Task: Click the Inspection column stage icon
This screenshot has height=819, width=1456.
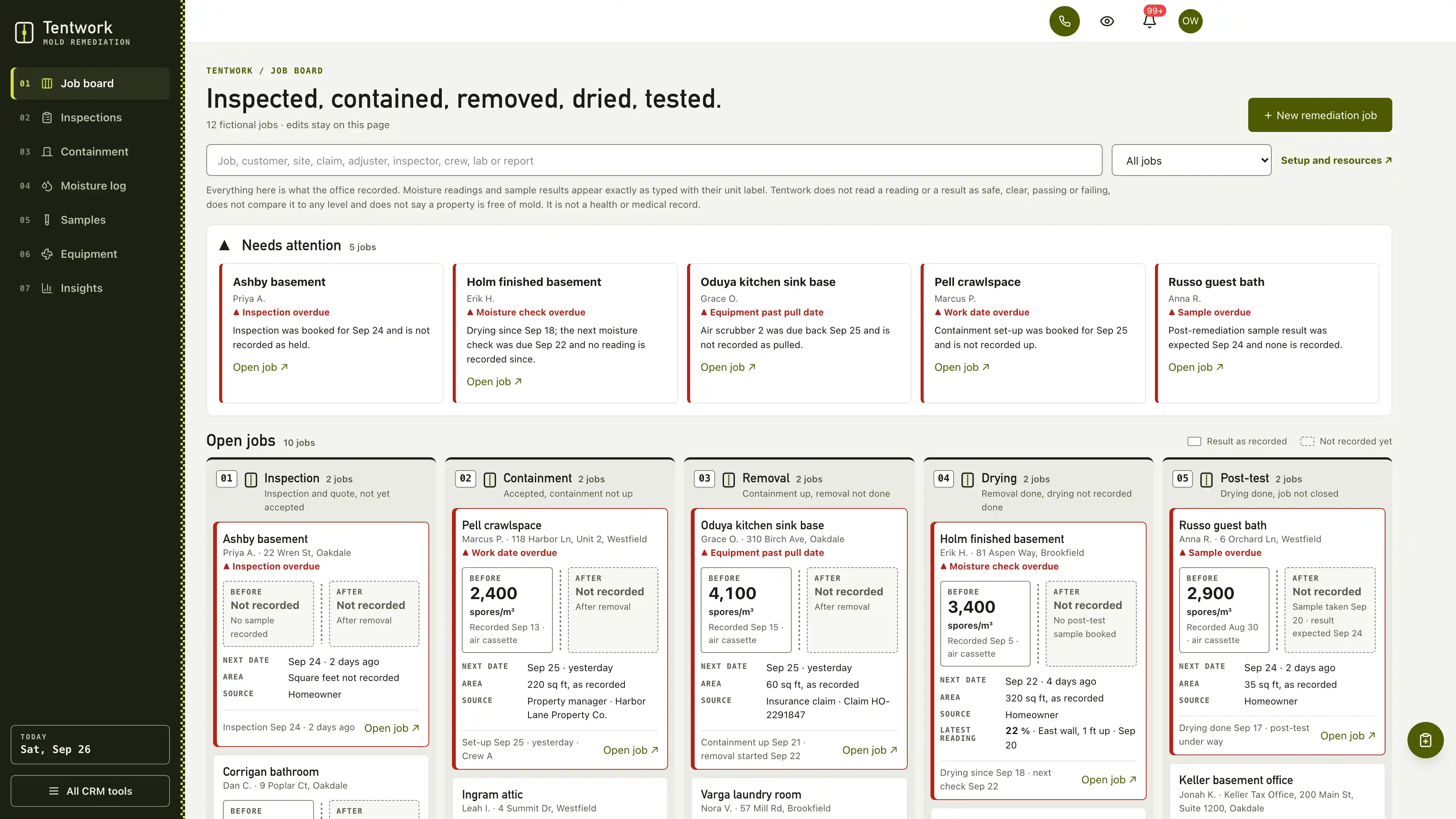Action: 251,480
